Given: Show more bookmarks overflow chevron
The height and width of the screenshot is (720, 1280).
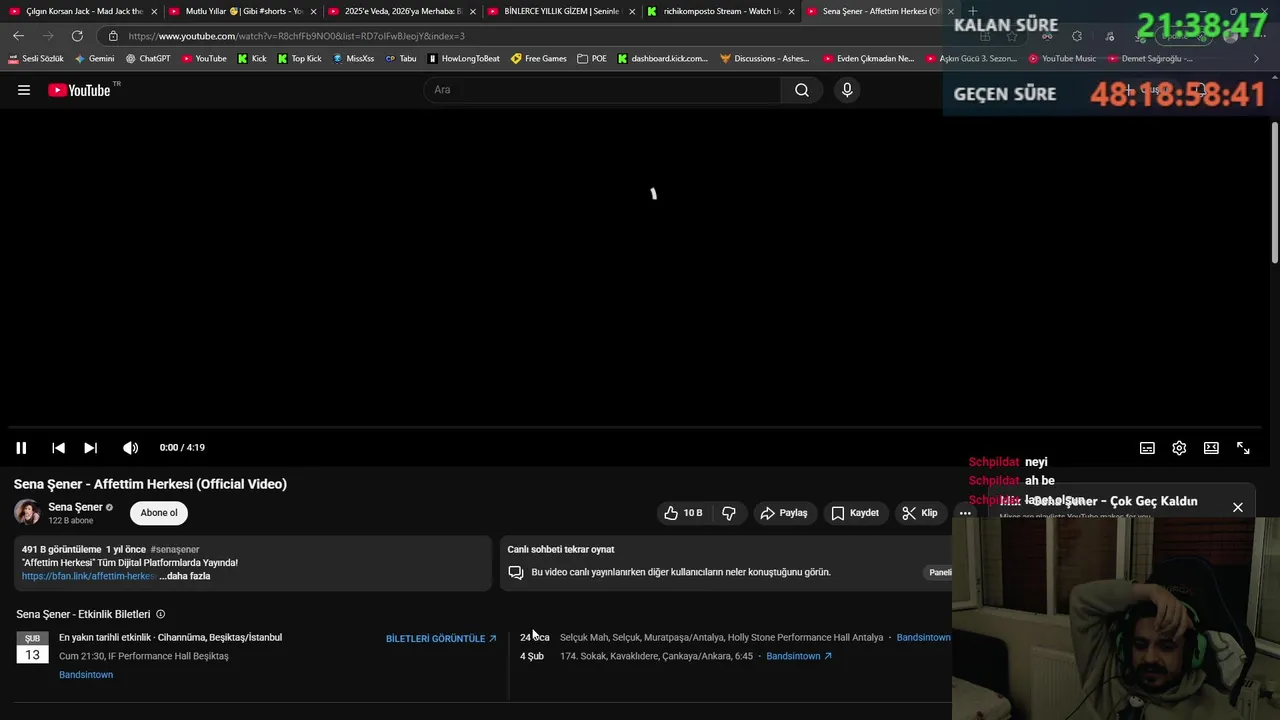Looking at the screenshot, I should [x=1256, y=59].
